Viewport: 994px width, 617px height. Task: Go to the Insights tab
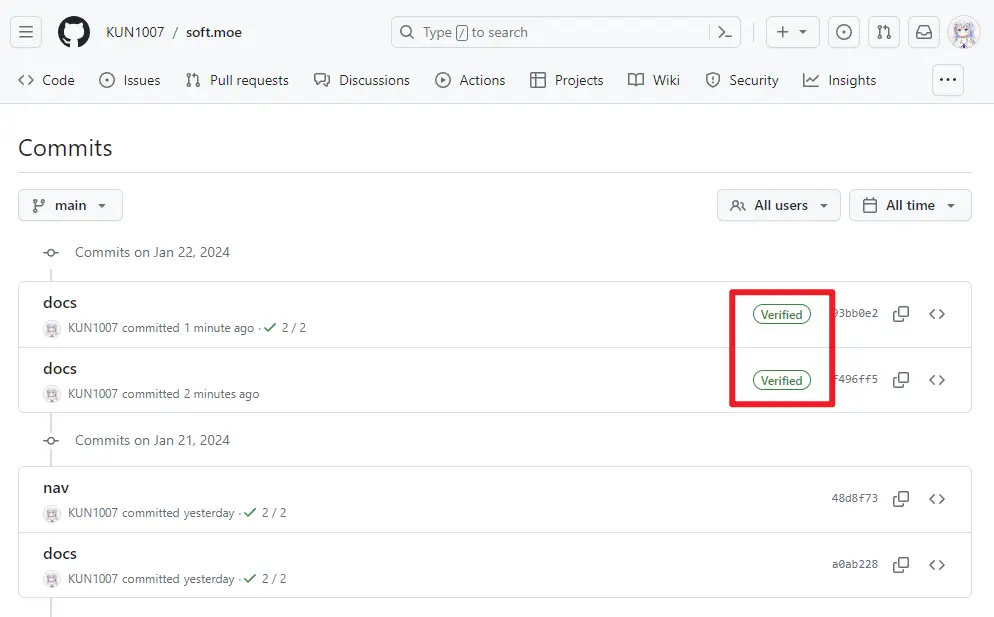839,80
